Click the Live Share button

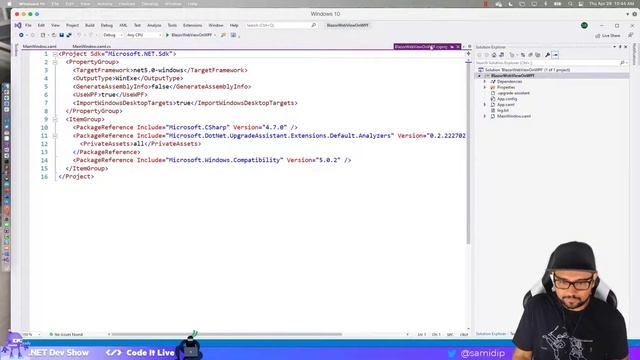pyautogui.click(x=607, y=36)
